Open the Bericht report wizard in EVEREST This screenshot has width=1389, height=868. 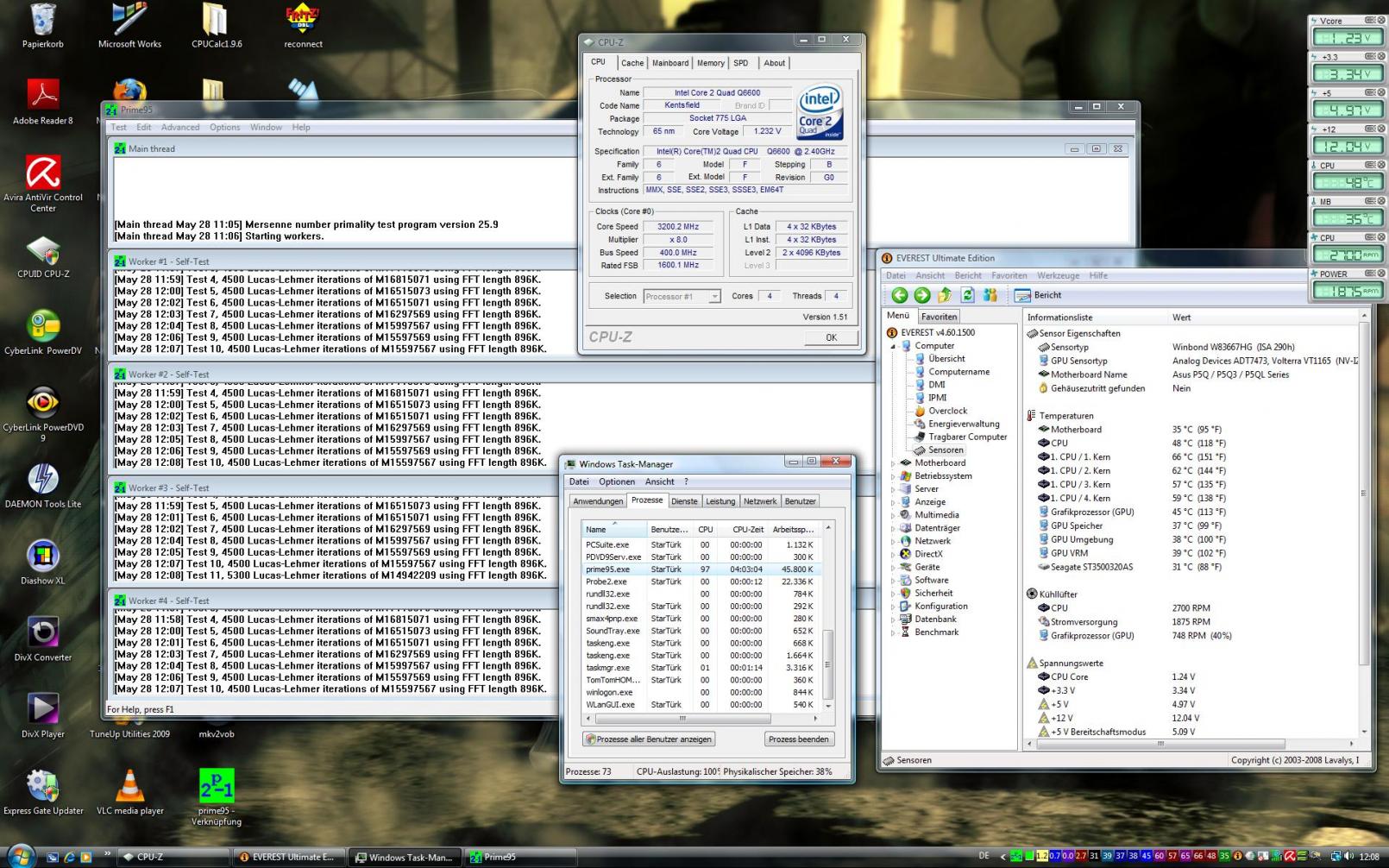[x=1039, y=295]
